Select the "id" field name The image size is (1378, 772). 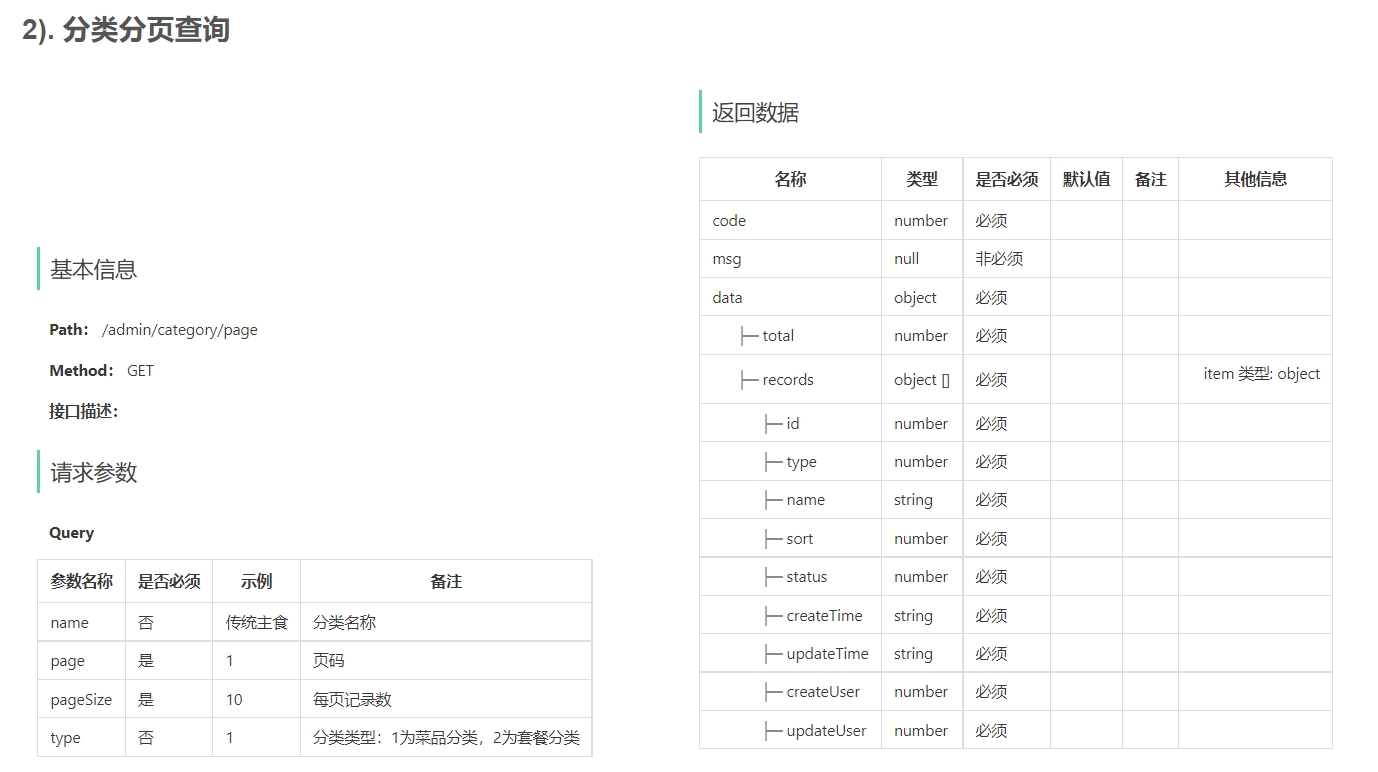(793, 424)
